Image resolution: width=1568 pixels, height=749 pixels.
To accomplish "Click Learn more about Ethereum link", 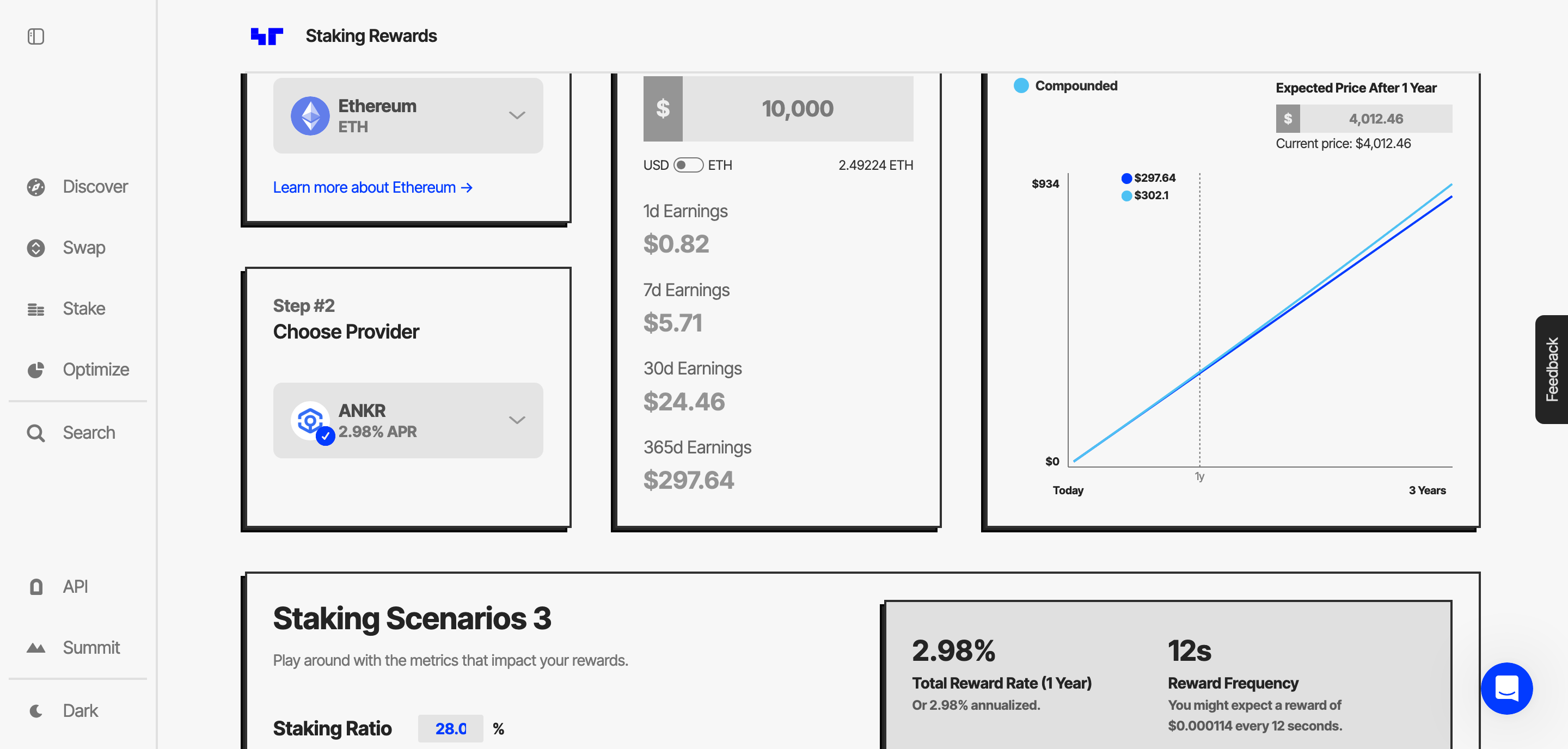I will [x=373, y=187].
